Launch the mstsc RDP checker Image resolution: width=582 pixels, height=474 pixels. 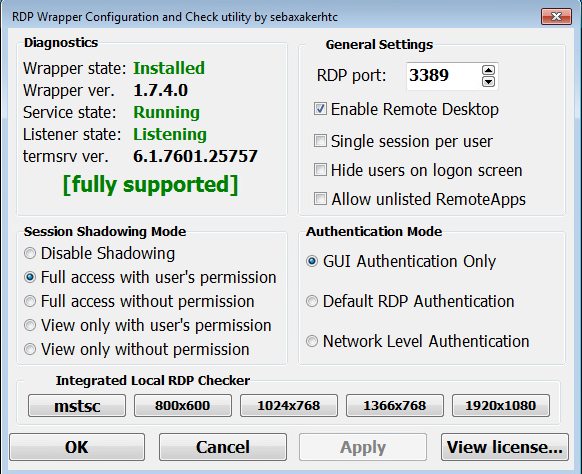point(77,405)
